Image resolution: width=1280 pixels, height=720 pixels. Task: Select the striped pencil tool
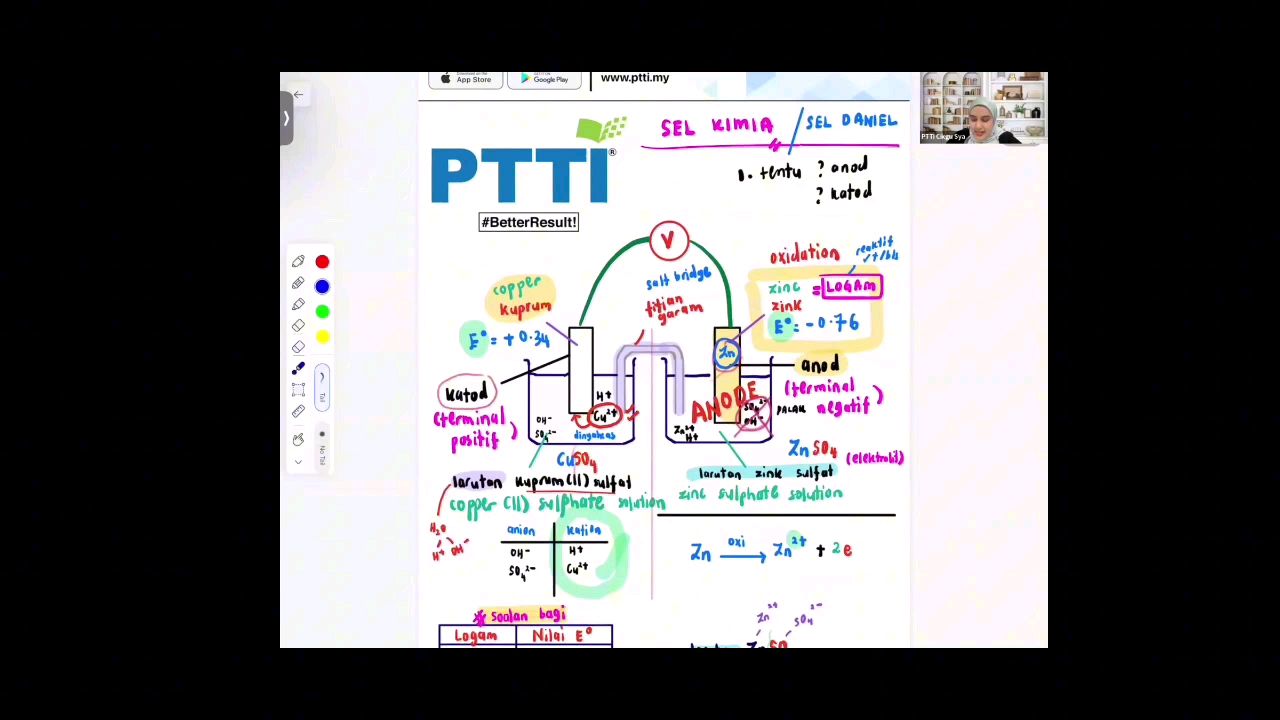pyautogui.click(x=298, y=284)
